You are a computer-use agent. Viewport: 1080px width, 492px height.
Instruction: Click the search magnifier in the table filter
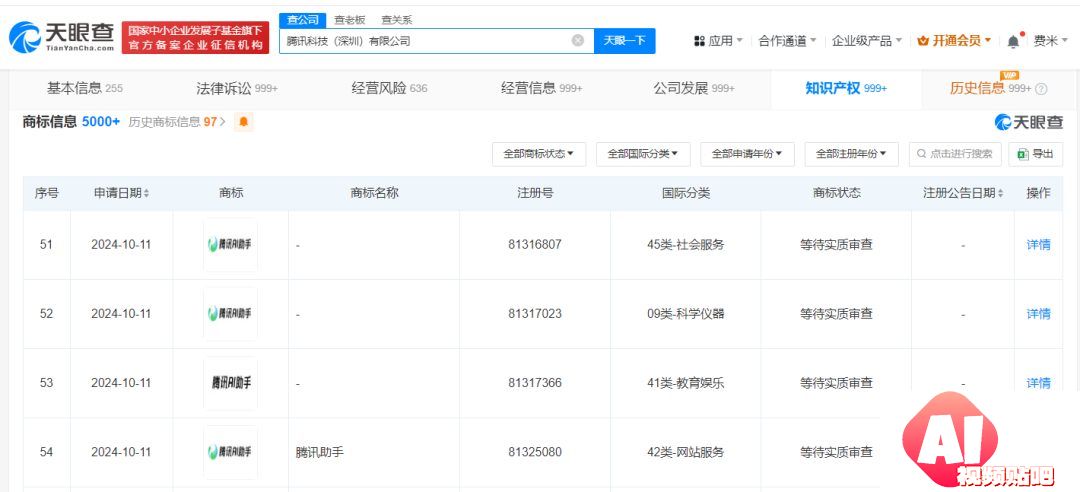click(x=921, y=154)
